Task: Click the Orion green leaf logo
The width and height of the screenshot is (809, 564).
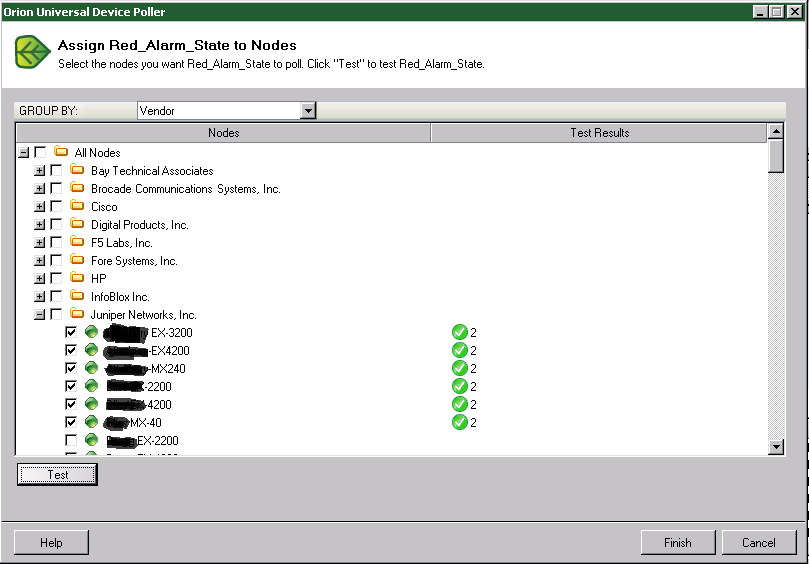Action: (x=32, y=52)
